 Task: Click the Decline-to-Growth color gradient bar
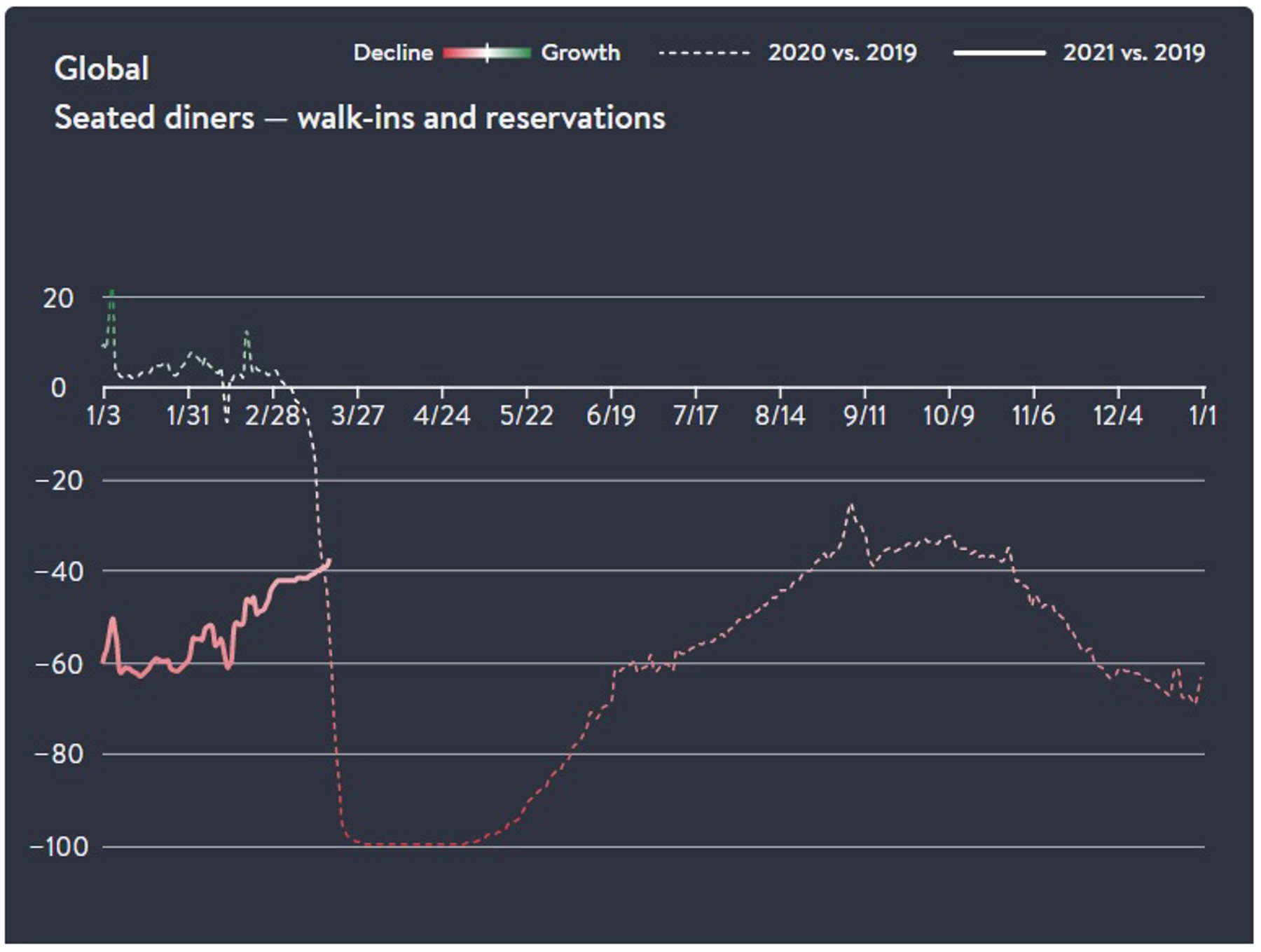[x=487, y=53]
